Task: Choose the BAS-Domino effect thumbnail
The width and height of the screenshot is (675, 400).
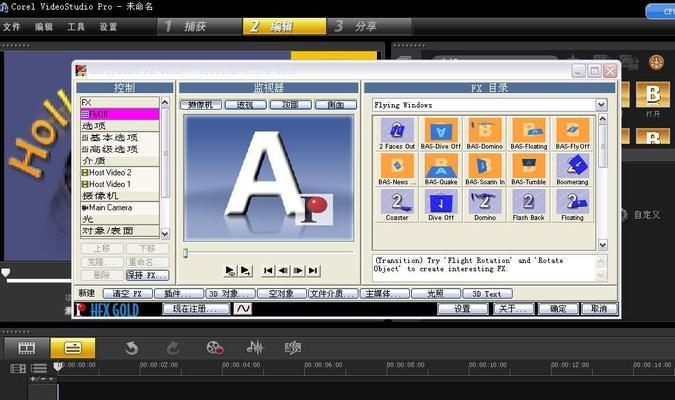Action: [485, 134]
